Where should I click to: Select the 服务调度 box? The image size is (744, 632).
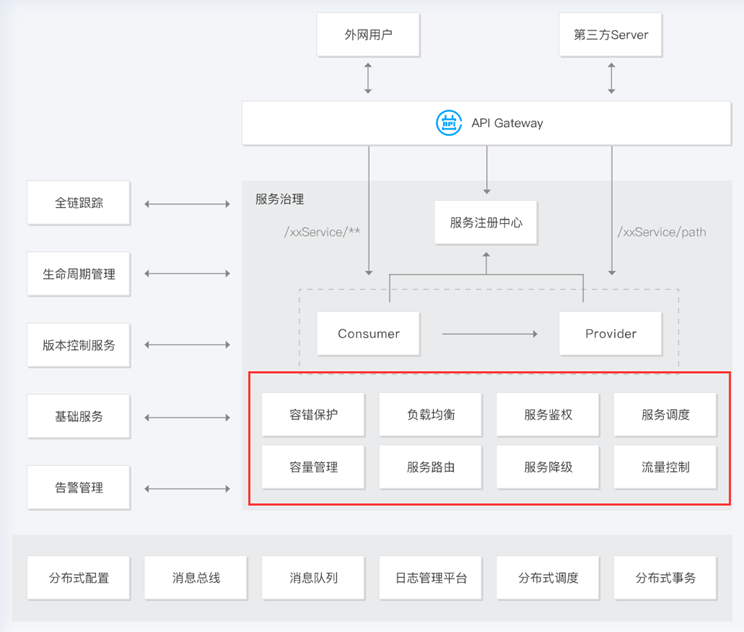[x=665, y=415]
